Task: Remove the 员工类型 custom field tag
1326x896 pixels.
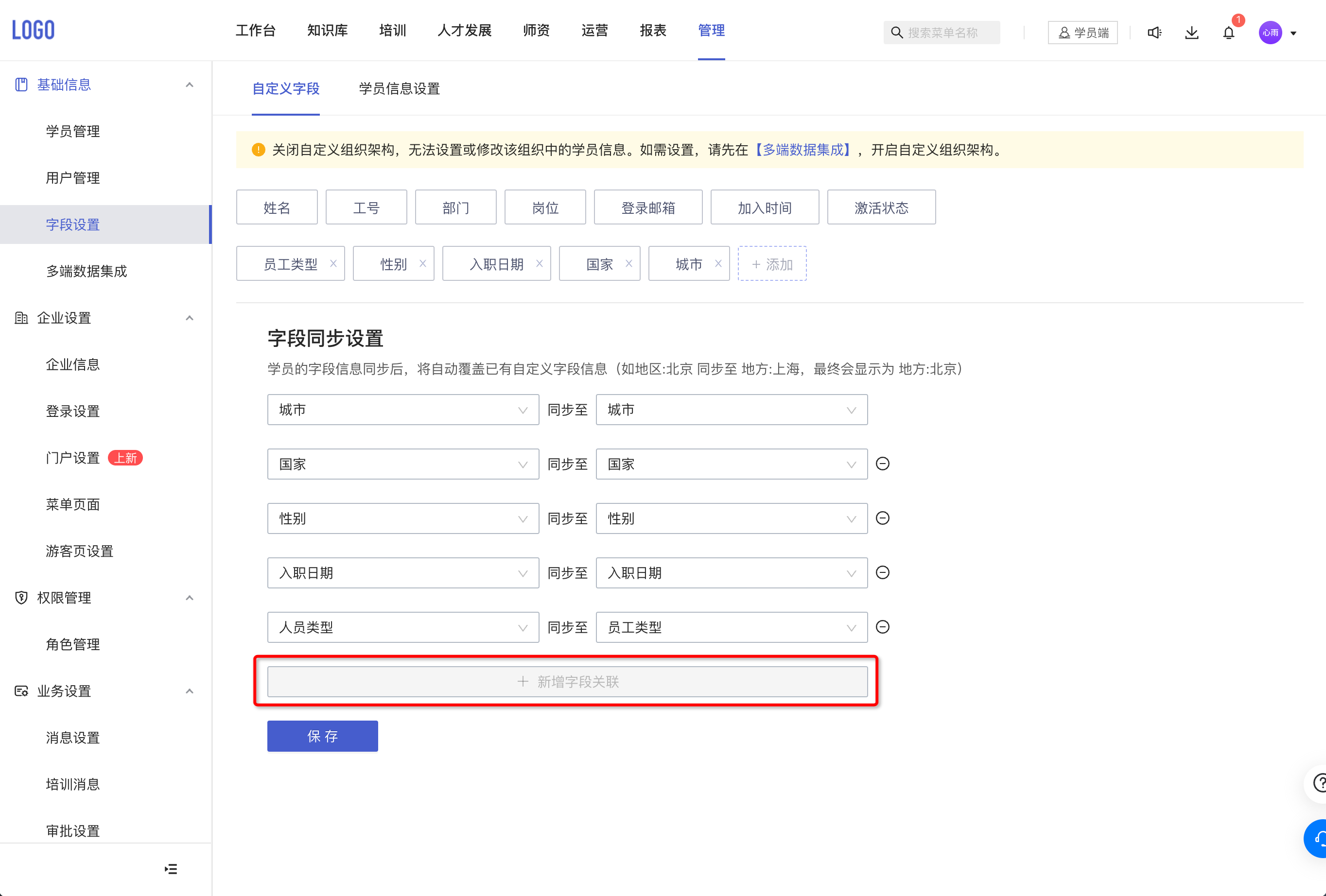Action: [333, 263]
